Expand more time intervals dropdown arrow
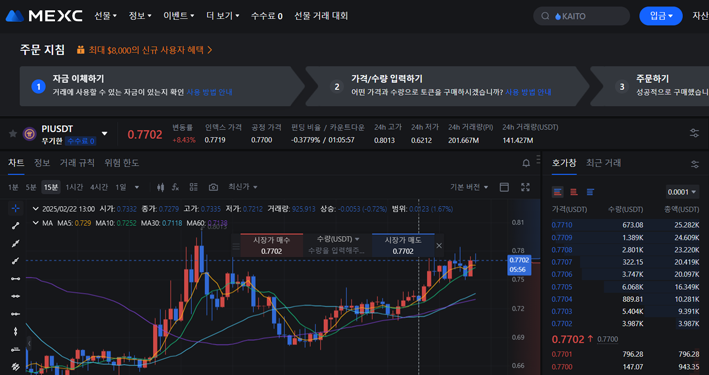This screenshot has width=709, height=375. click(x=137, y=187)
